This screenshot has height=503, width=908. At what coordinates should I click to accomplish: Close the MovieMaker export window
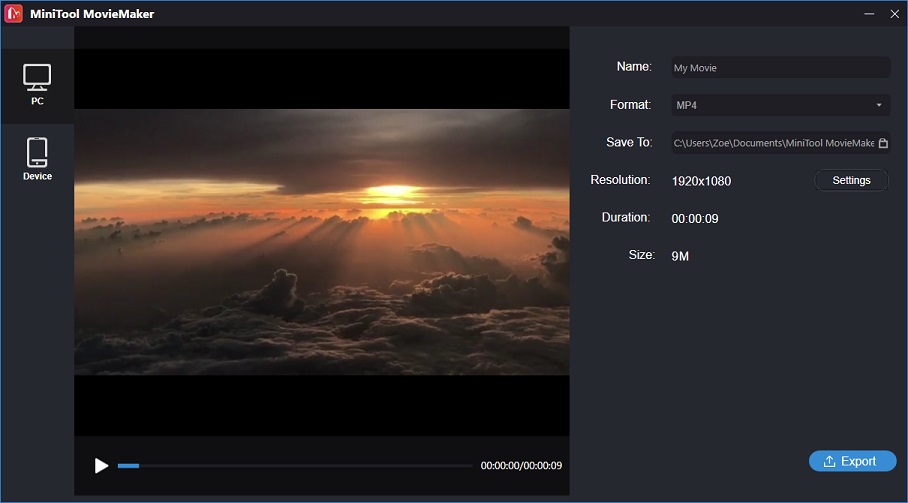895,13
